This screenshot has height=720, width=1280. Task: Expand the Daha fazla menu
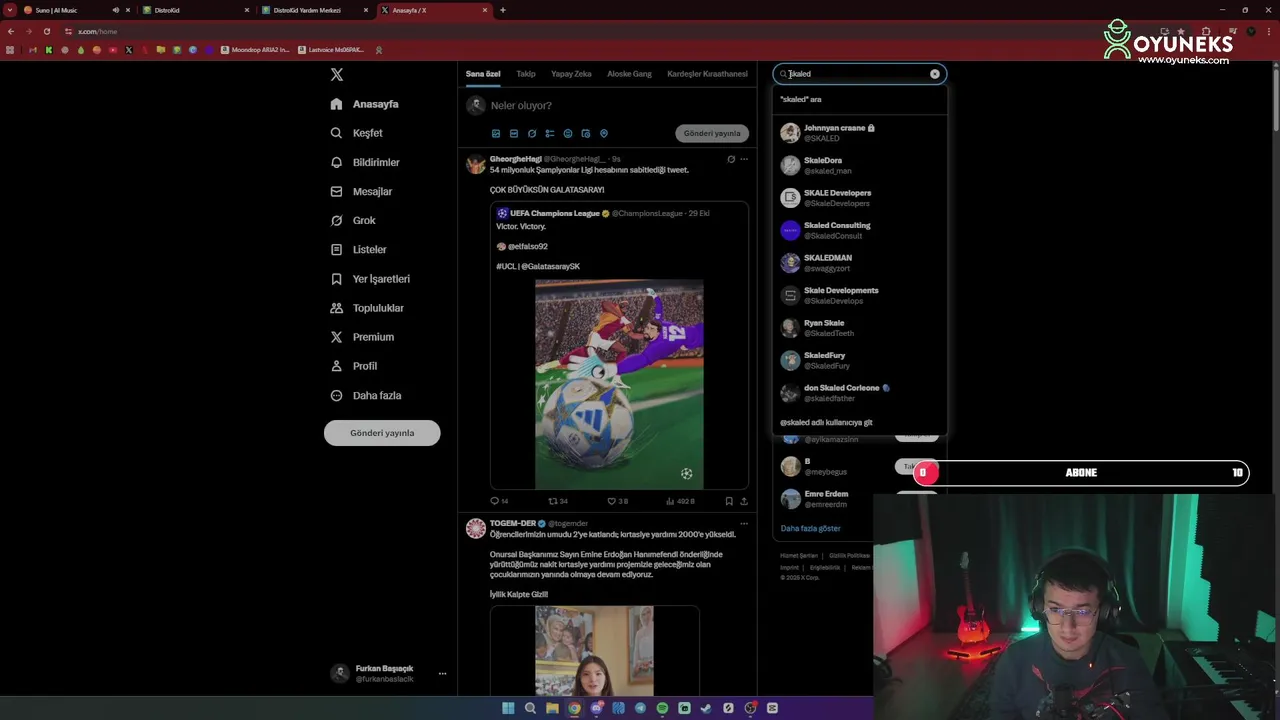point(366,395)
